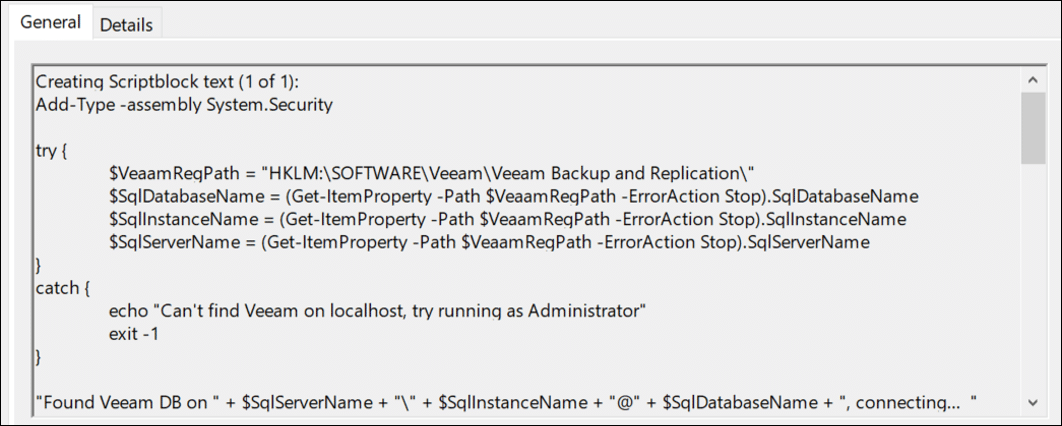The image size is (1062, 426).
Task: Click the scrollbar up arrow
Action: pyautogui.click(x=1033, y=79)
